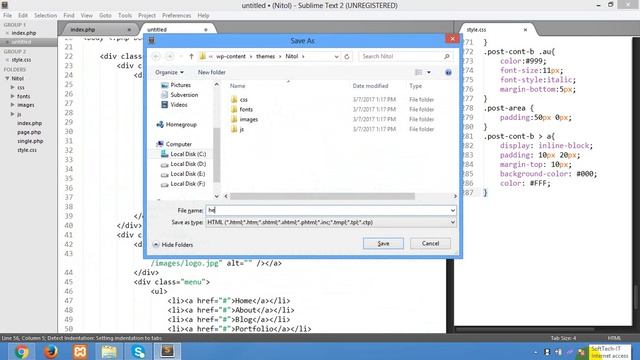Expand the css folder in Sublime sidebar

pos(13,87)
